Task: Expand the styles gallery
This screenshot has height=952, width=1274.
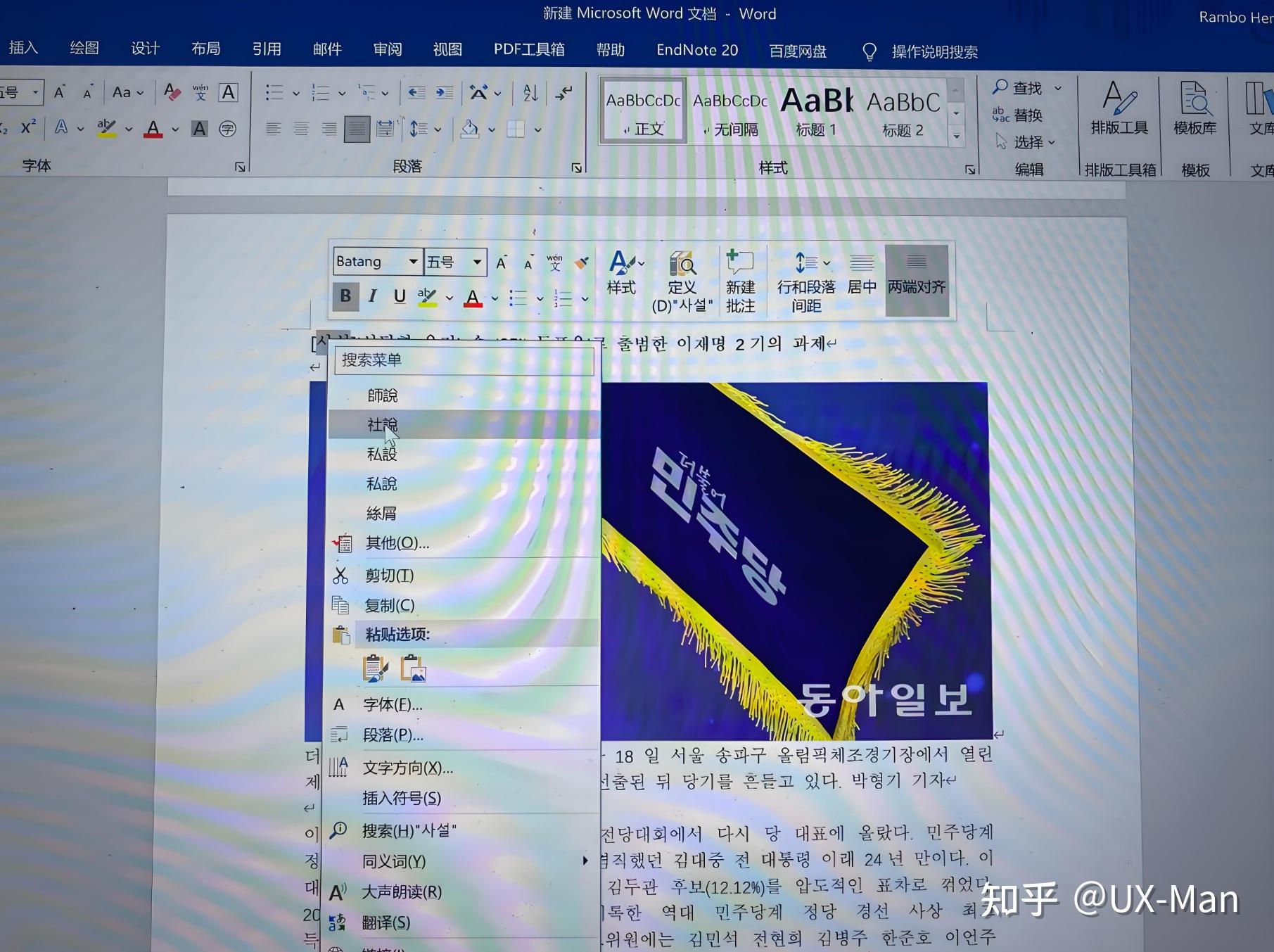Action: pyautogui.click(x=956, y=136)
